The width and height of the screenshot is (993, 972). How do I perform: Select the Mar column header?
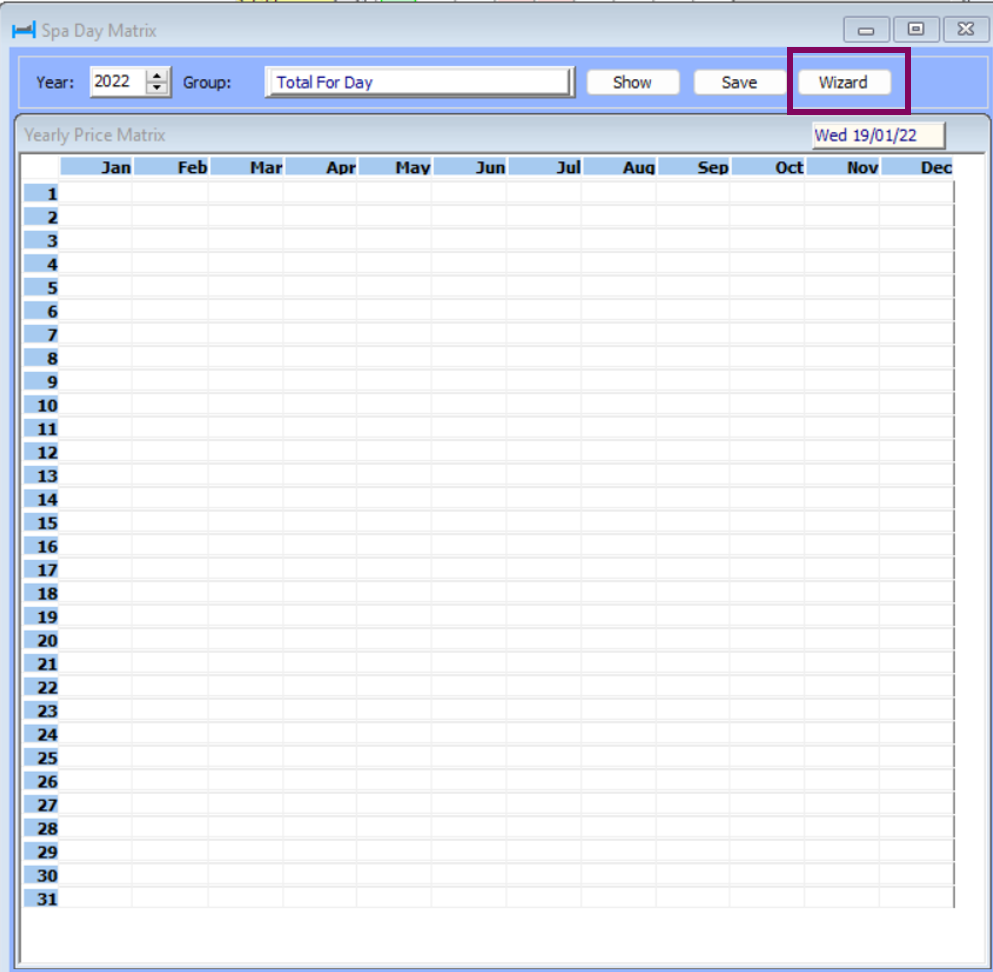[x=246, y=167]
